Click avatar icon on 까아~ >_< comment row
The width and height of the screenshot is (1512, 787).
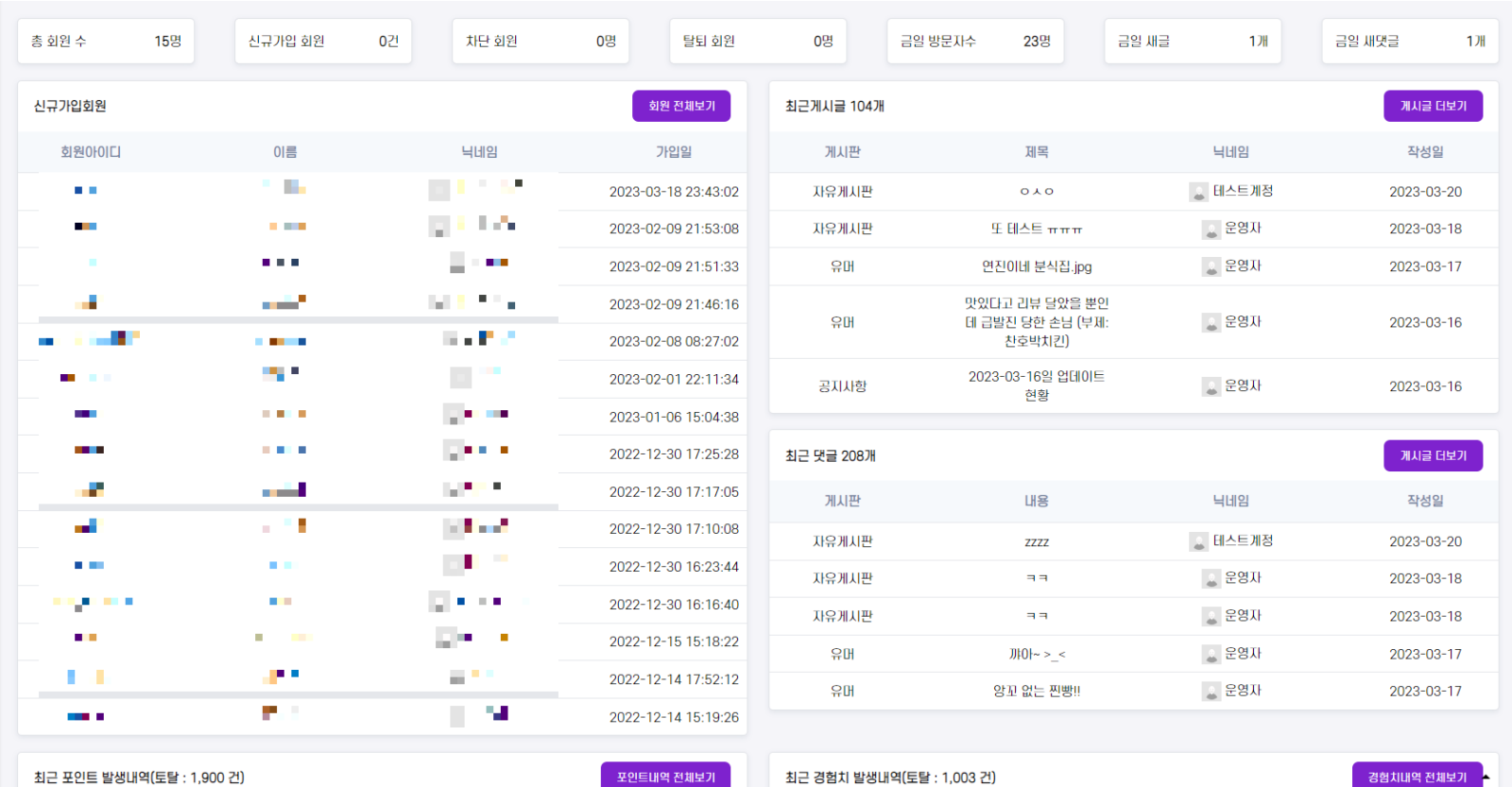1211,654
